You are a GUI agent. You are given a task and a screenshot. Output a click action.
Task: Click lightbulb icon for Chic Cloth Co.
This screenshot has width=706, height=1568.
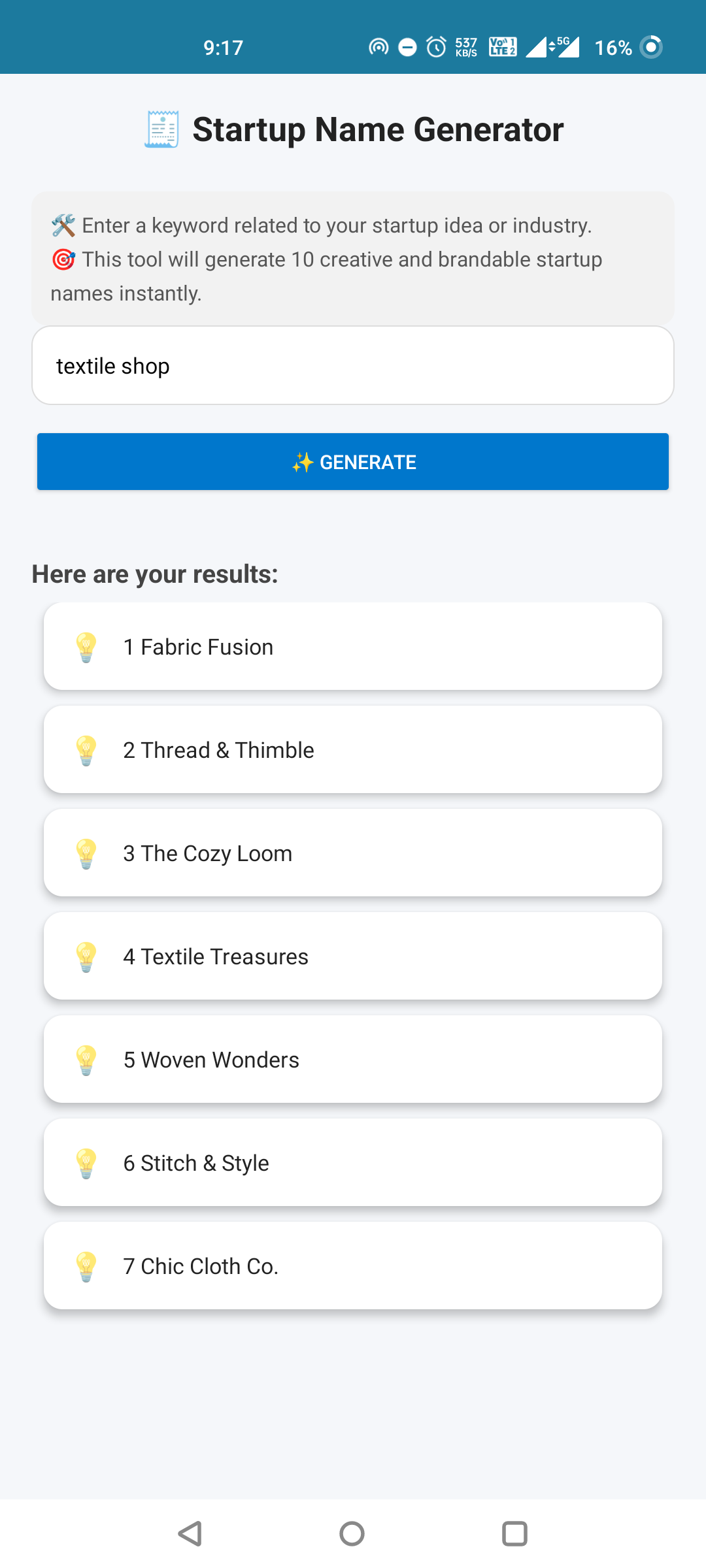click(x=86, y=1266)
